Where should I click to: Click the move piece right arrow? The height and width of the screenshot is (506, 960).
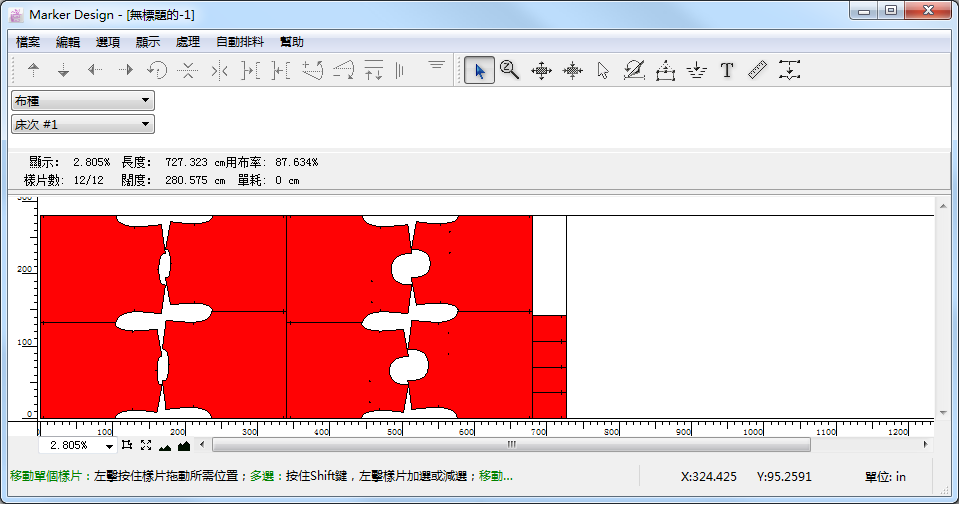pos(126,71)
